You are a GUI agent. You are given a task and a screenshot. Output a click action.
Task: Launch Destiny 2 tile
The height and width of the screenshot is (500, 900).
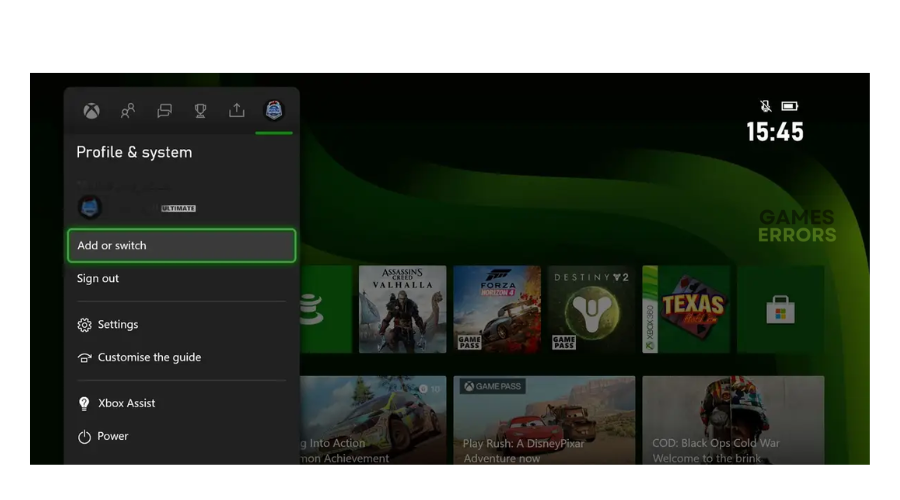(591, 309)
